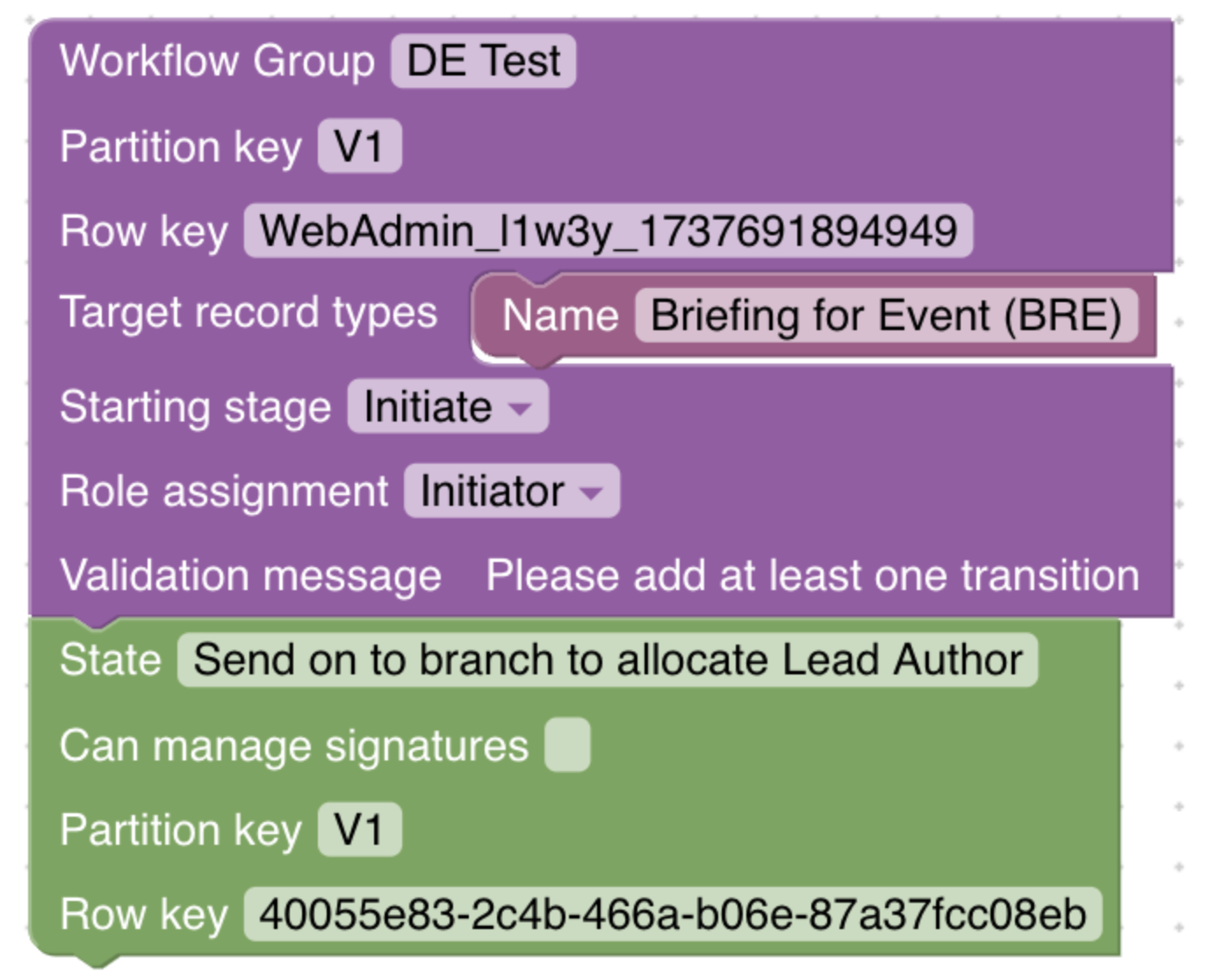
Task: Edit the "Briefing for Event (BRE)" name field
Action: click(x=885, y=316)
